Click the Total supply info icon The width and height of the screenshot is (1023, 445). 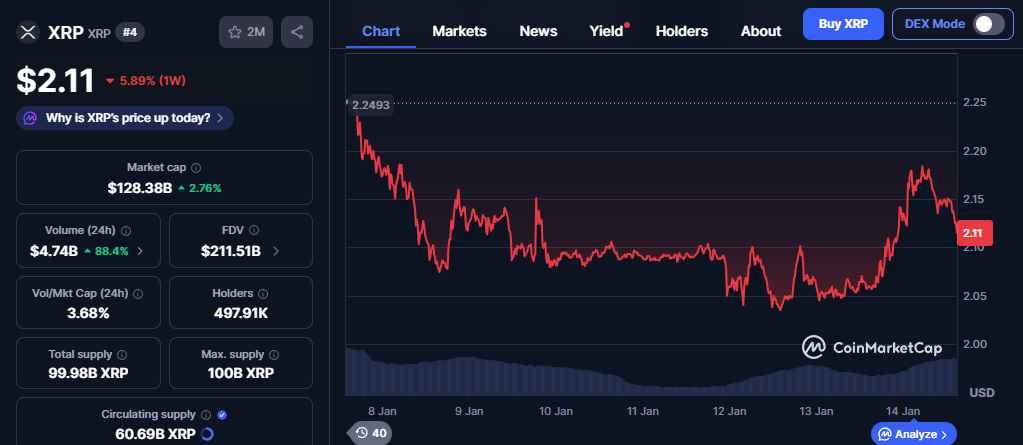coord(122,355)
